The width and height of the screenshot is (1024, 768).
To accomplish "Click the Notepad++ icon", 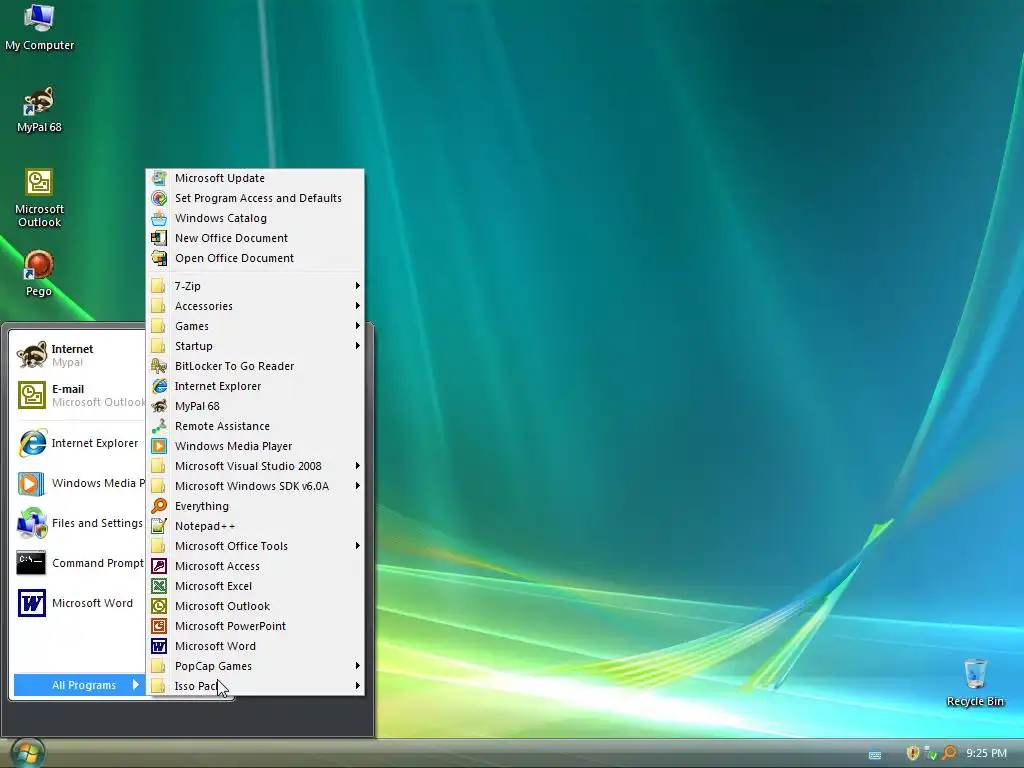I will click(x=159, y=526).
